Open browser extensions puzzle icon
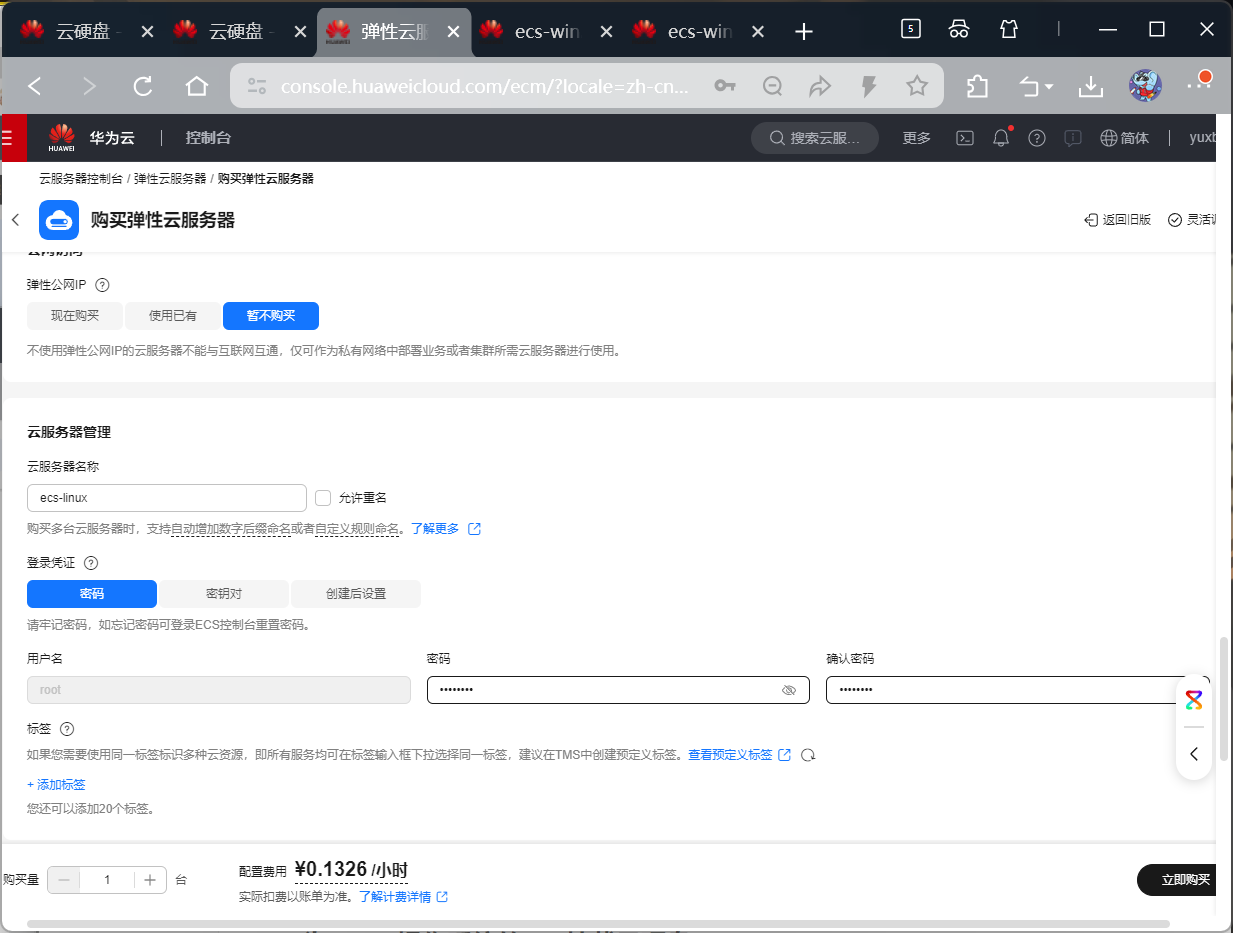This screenshot has width=1233, height=933. [x=978, y=87]
